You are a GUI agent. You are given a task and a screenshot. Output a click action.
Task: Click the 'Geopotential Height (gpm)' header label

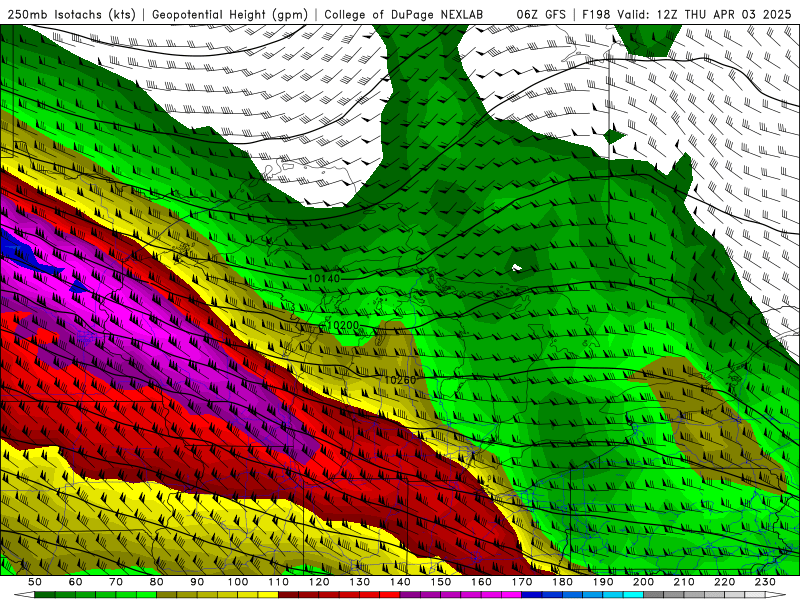230,14
